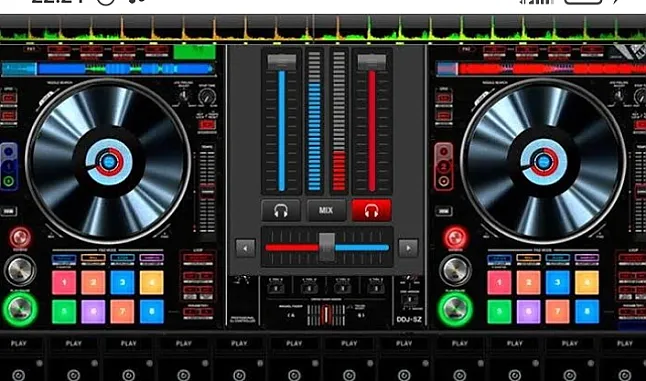Select circle 2 in the red deck selector

point(444,166)
